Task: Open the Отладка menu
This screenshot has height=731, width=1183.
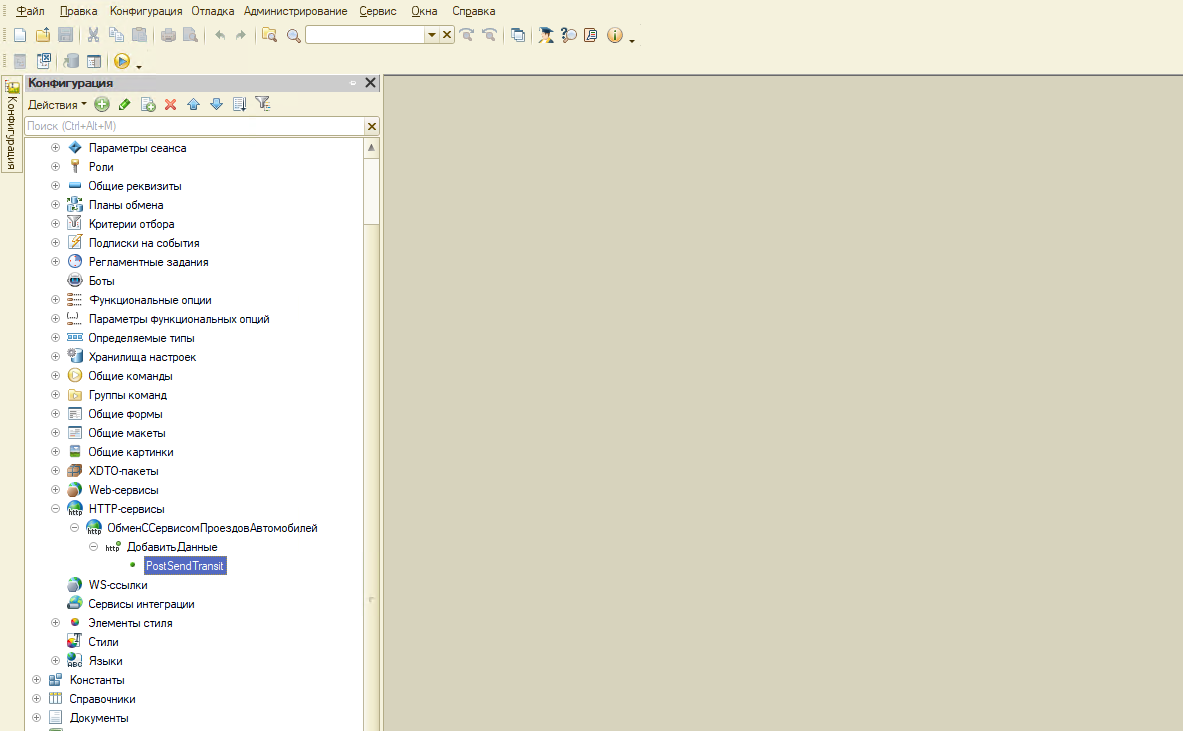Action: click(213, 11)
